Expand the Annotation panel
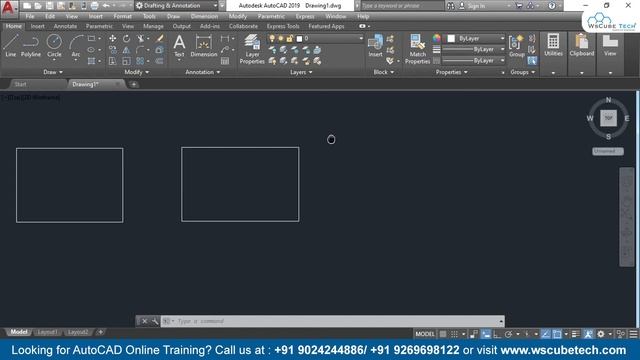Viewport: 640px width, 360px height. (202, 72)
